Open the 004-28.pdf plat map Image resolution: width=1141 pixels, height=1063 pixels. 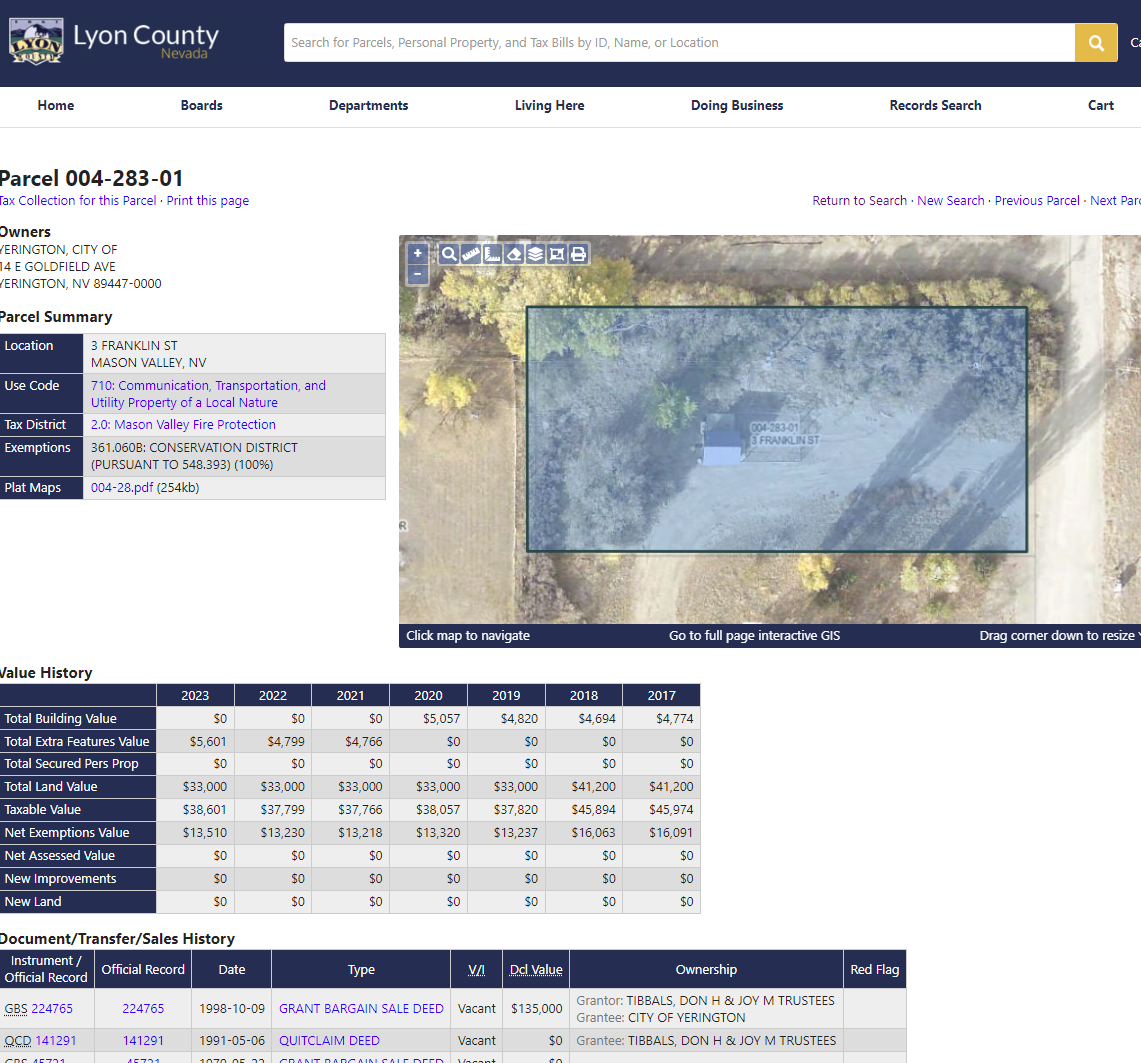tap(122, 488)
